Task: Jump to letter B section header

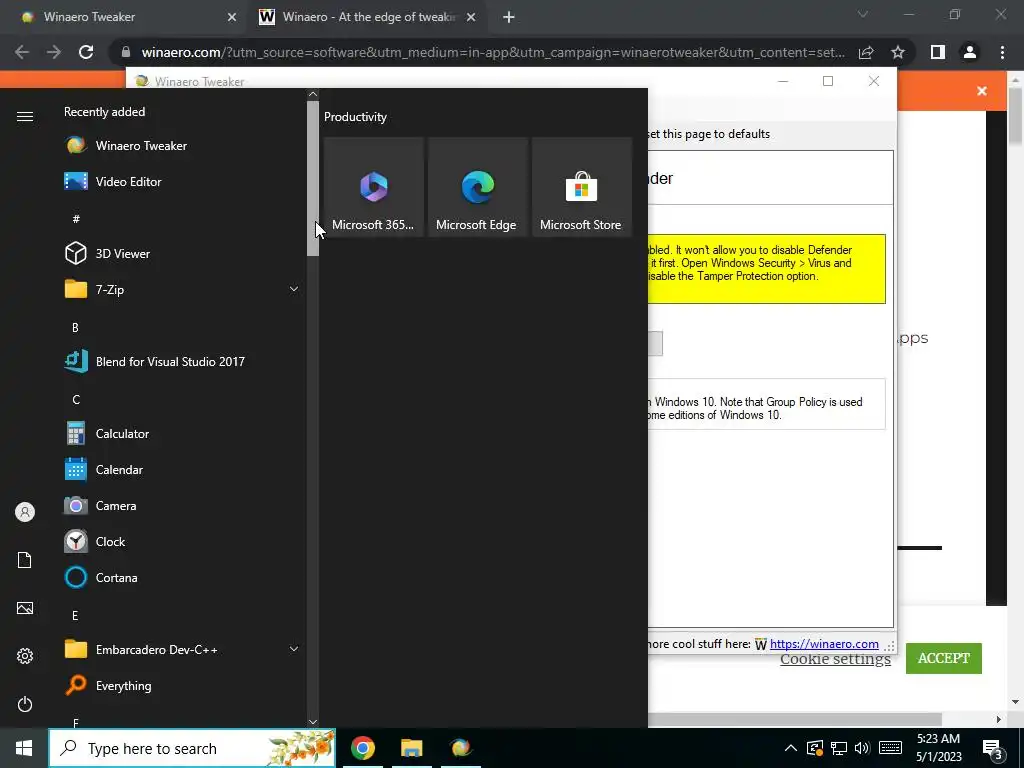Action: click(x=75, y=327)
